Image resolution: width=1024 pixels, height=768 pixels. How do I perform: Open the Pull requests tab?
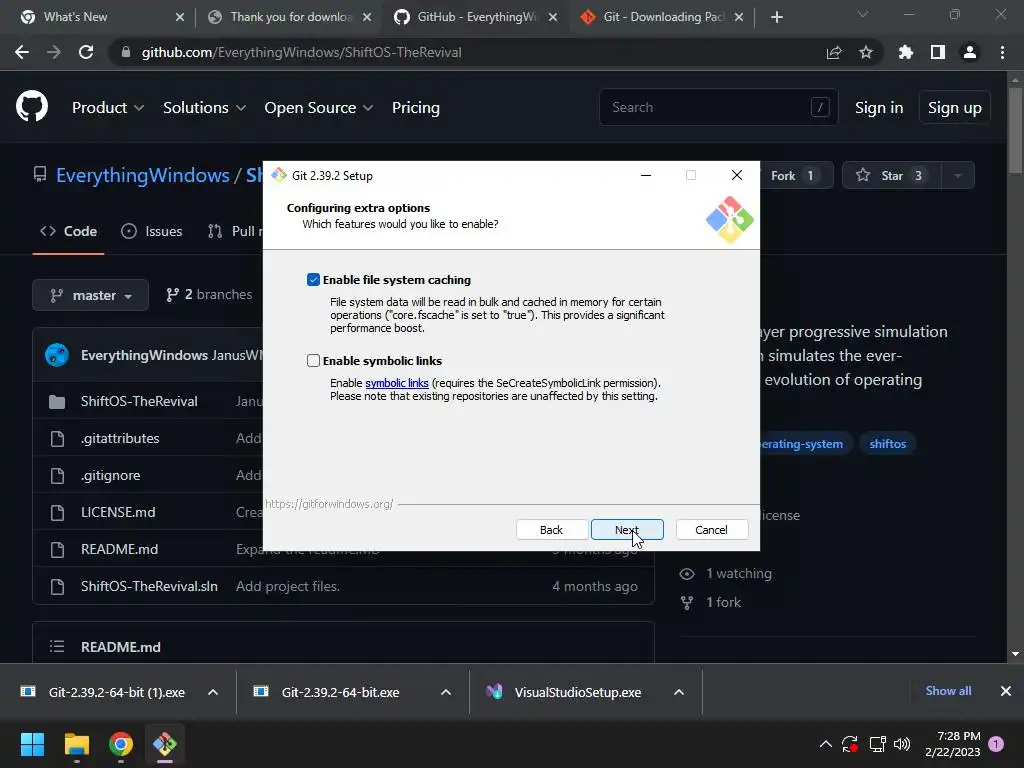[235, 231]
